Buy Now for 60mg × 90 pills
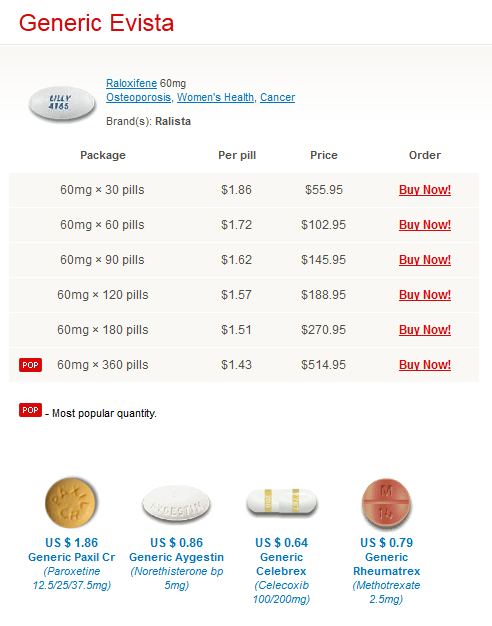Screen dimensions: 492x626 [x=425, y=260]
